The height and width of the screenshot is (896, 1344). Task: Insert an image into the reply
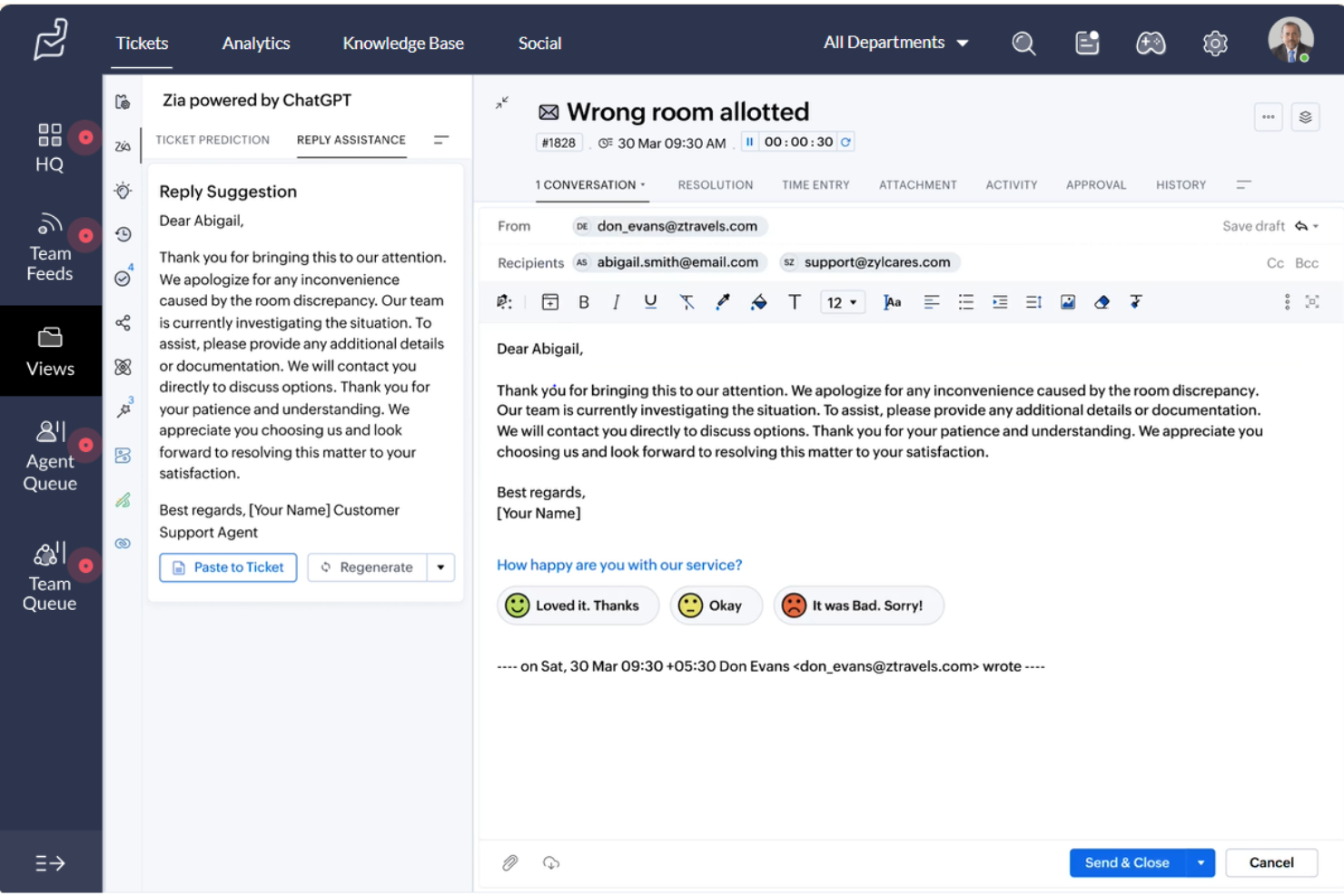click(1067, 301)
